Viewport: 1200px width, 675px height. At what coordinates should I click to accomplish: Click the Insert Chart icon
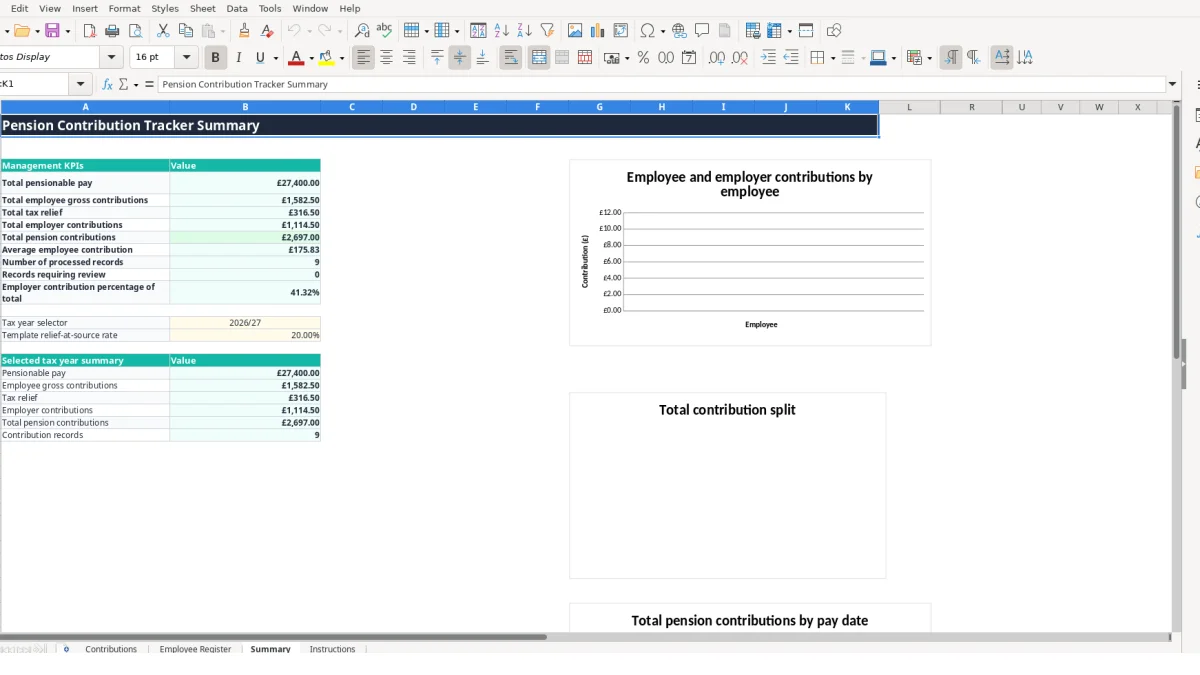(x=598, y=31)
